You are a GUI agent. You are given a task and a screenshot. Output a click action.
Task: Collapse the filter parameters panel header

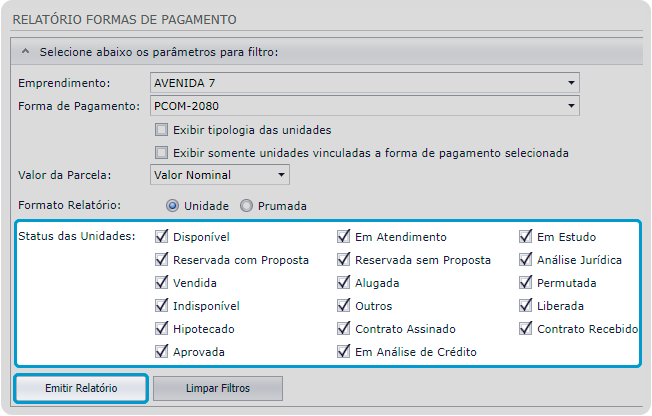click(25, 50)
